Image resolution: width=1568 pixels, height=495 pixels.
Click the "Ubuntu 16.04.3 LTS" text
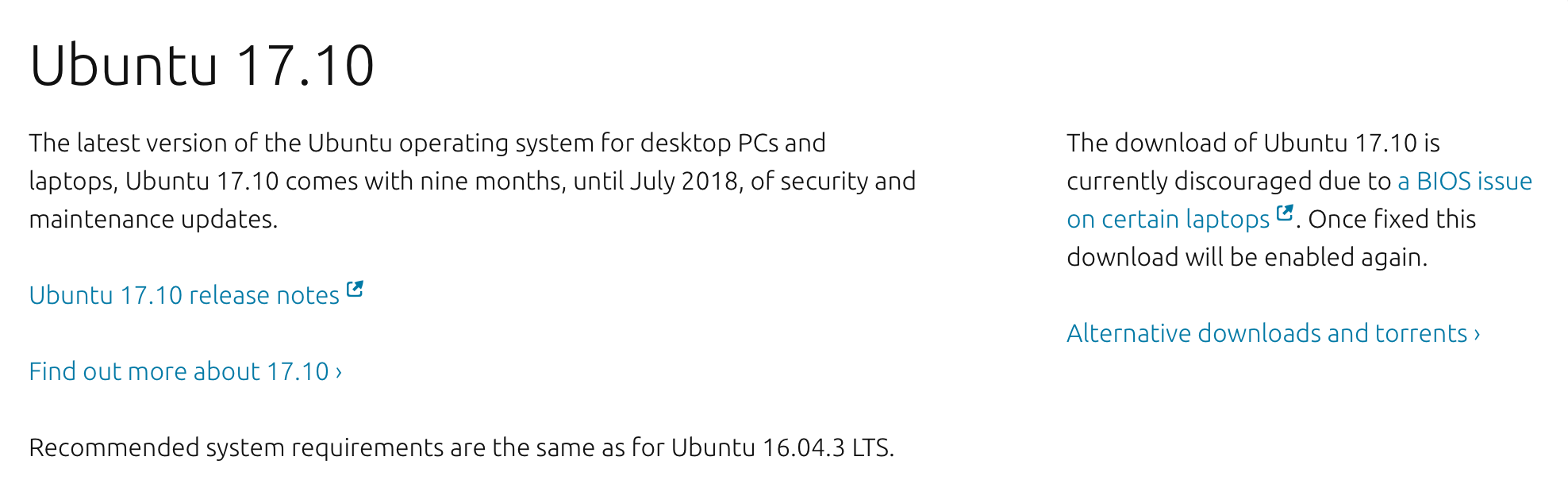[781, 447]
